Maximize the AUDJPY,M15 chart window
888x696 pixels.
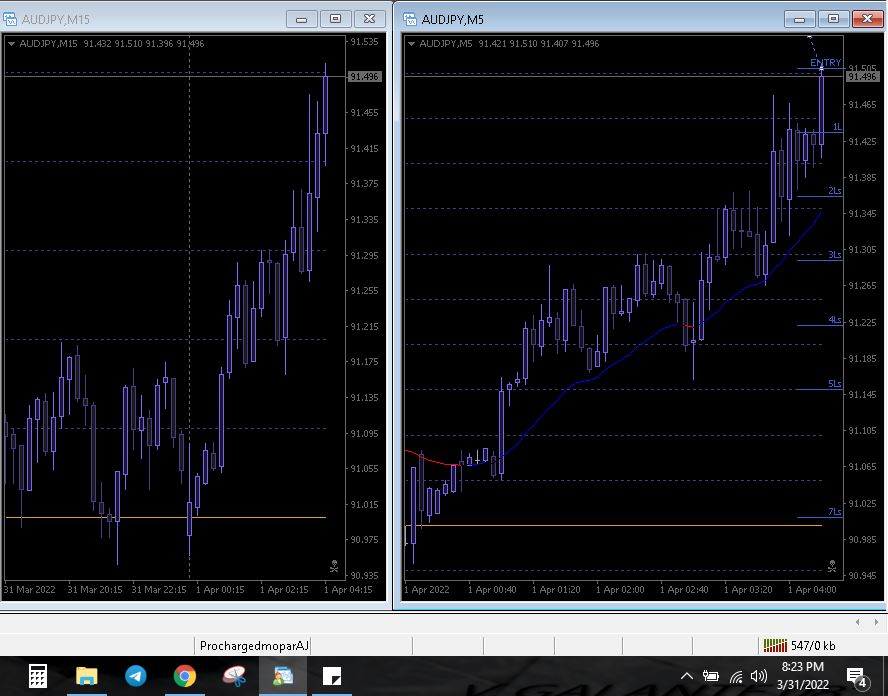tap(335, 18)
